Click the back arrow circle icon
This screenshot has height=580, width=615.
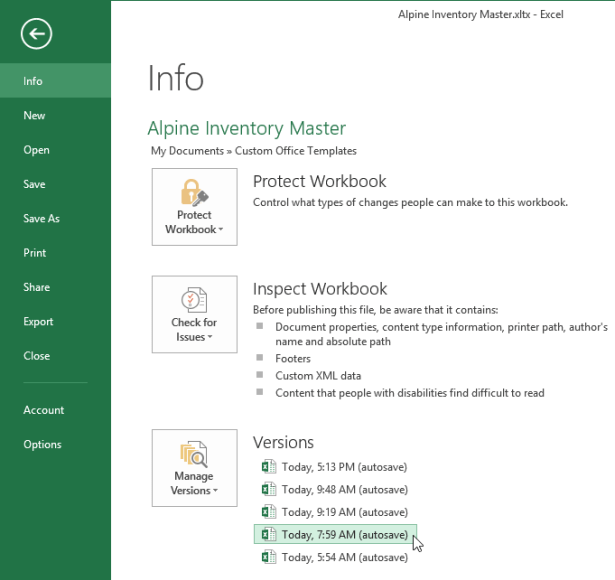[x=37, y=33]
